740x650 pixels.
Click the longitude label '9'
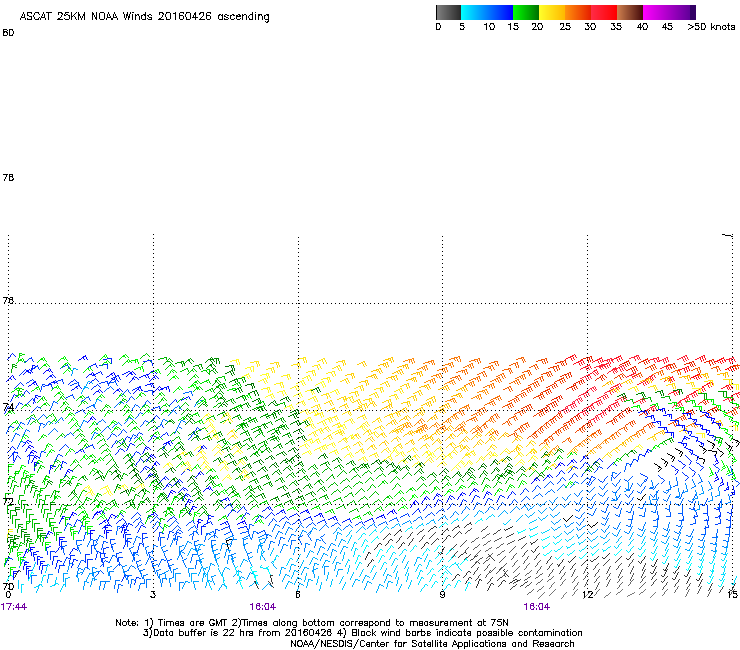tap(442, 595)
